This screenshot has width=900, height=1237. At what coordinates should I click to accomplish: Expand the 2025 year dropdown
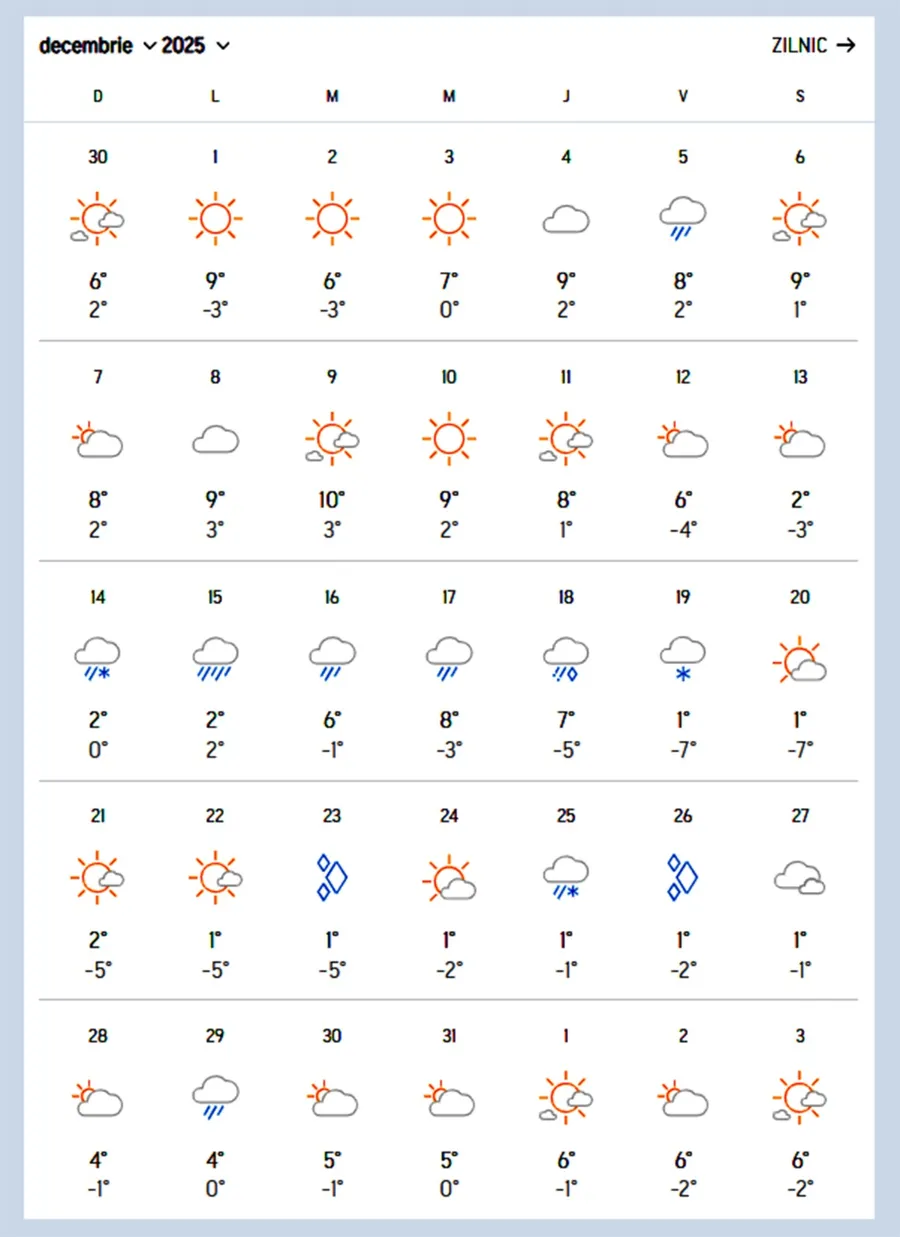pos(196,46)
